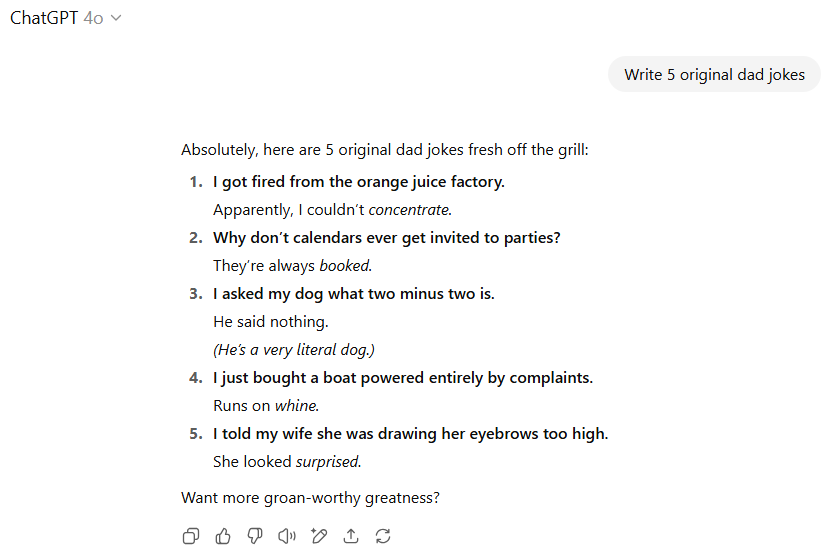Click the dog two minus two joke line
The image size is (835, 559).
click(354, 294)
